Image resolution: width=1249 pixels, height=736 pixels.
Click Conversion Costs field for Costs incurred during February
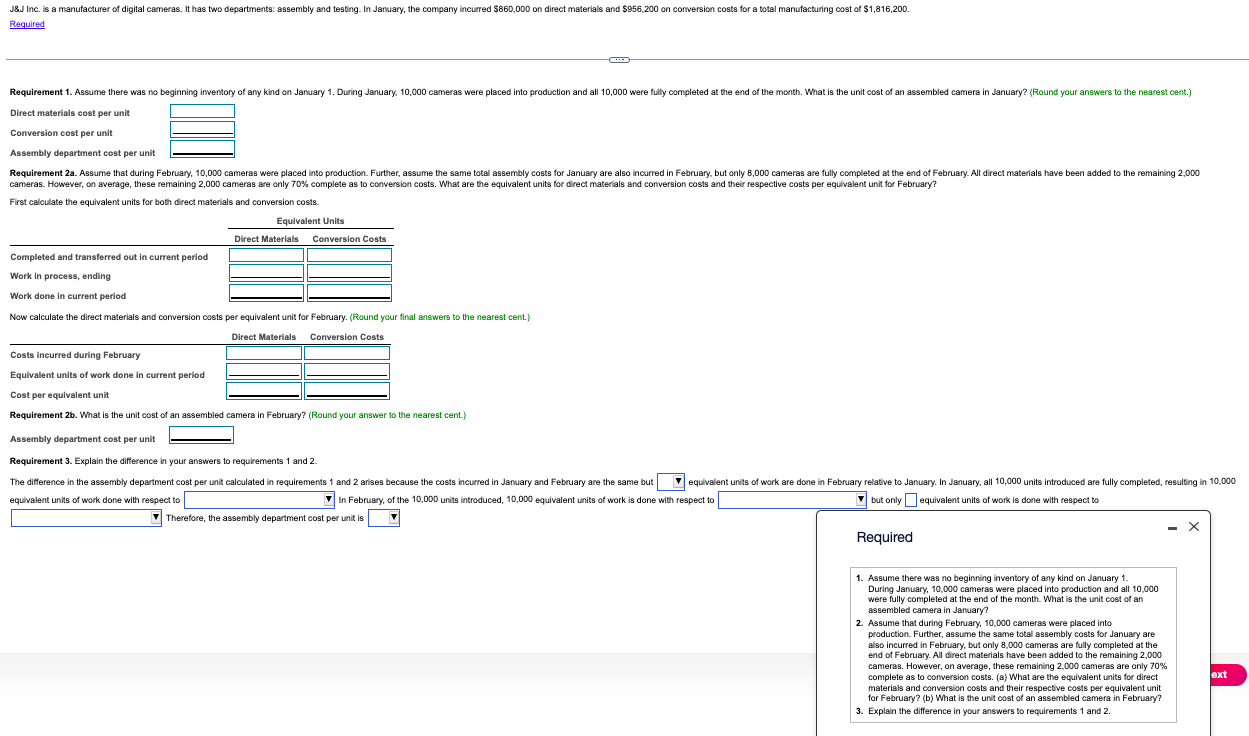click(x=347, y=353)
